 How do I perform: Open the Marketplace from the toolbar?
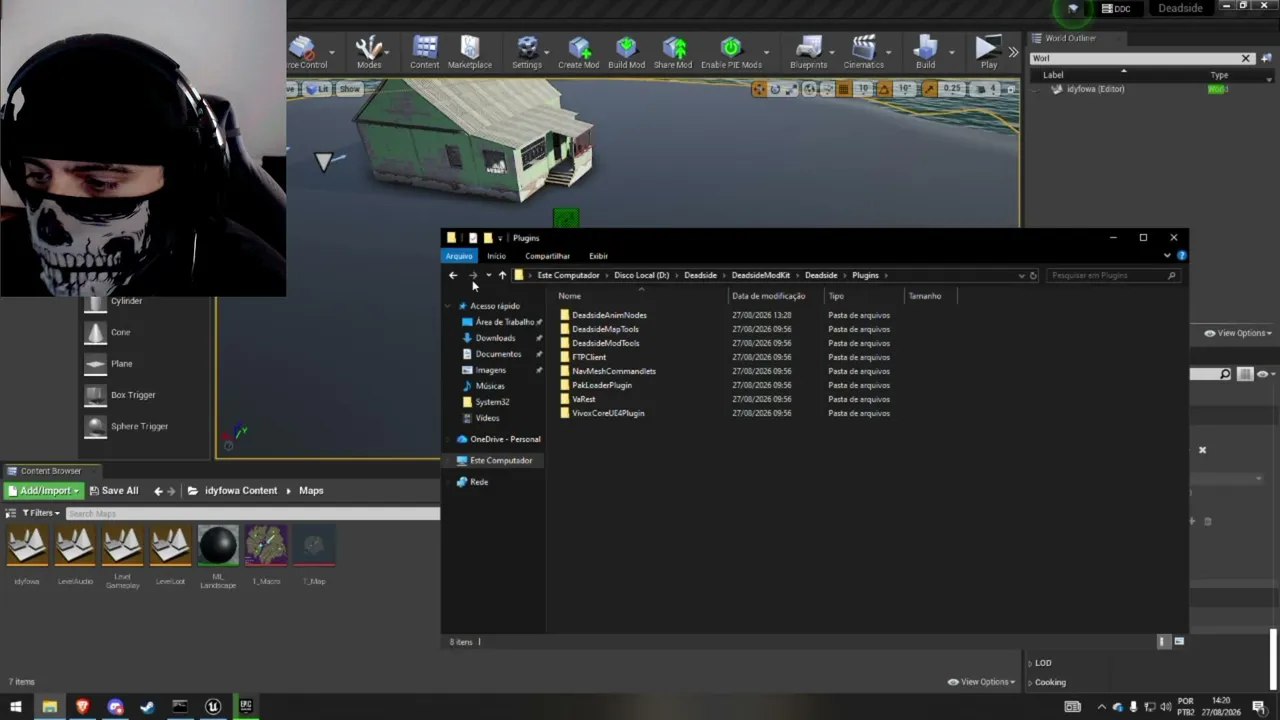469,52
